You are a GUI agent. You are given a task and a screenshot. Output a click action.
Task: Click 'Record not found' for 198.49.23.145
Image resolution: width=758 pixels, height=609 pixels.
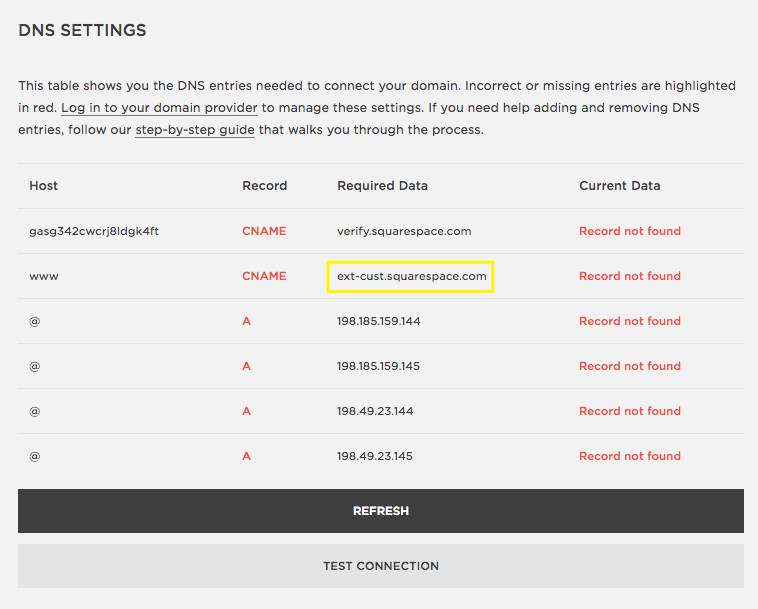(629, 456)
